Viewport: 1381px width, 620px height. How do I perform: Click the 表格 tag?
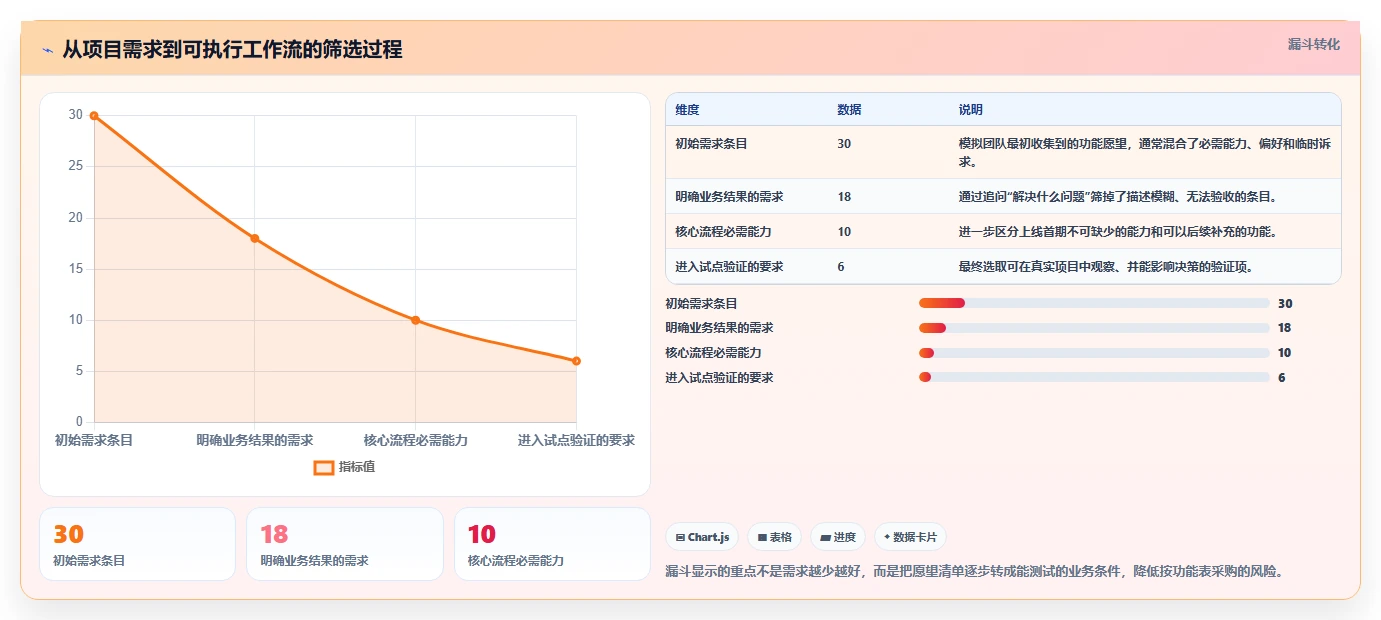coord(774,537)
